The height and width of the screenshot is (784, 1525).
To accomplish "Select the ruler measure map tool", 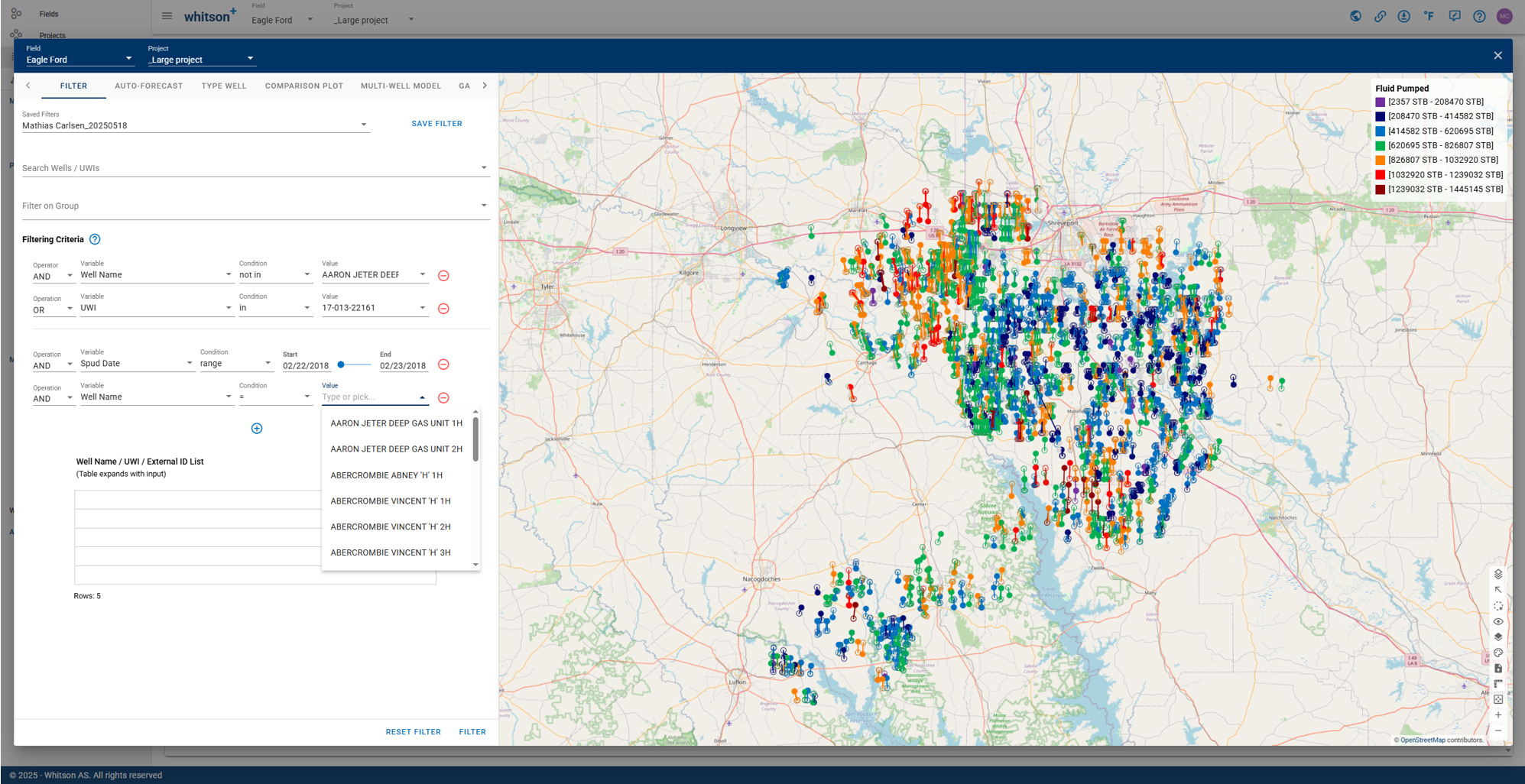I will click(1498, 684).
